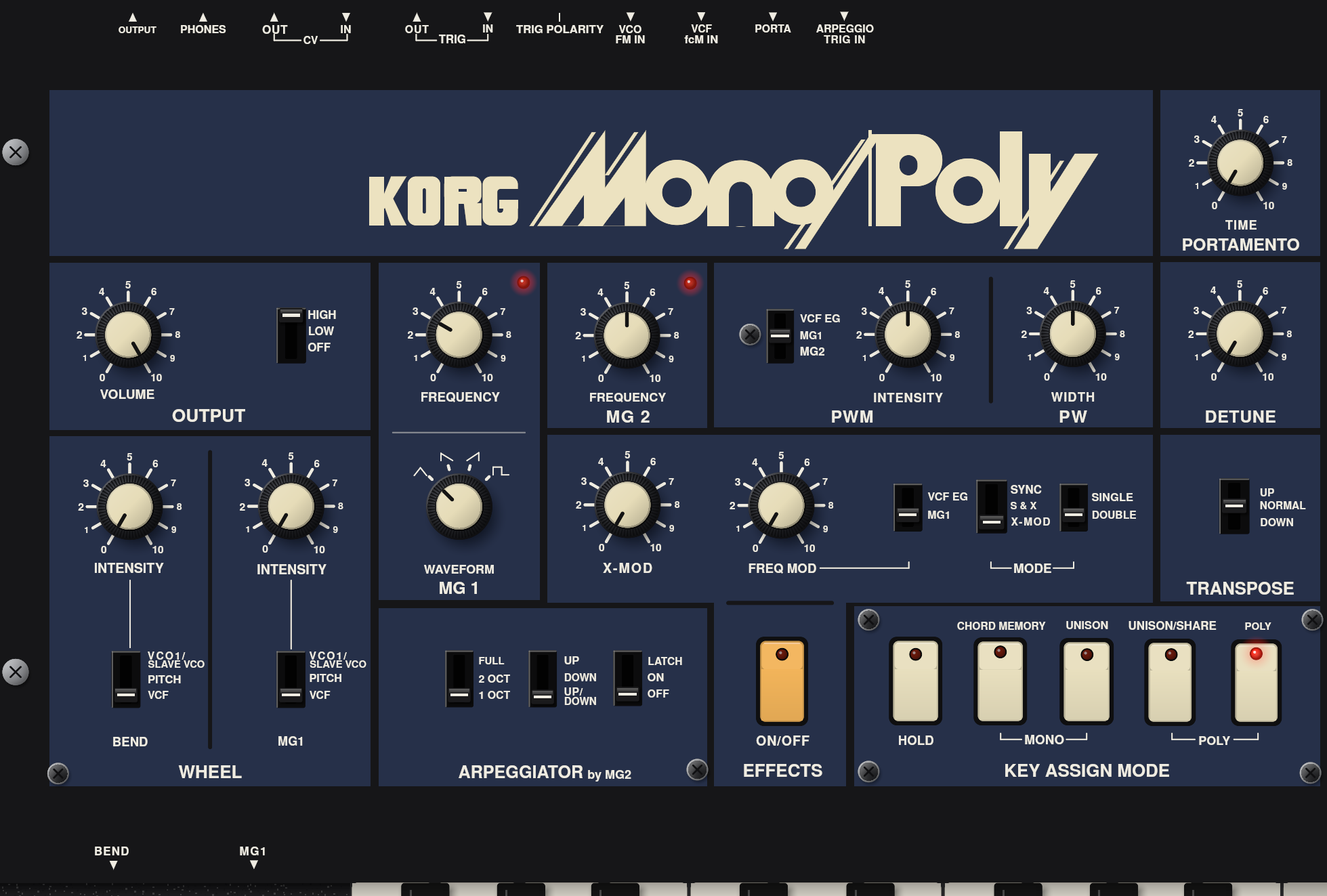
Task: Click the MG 2 FREQUENCY knob
Action: 627,335
